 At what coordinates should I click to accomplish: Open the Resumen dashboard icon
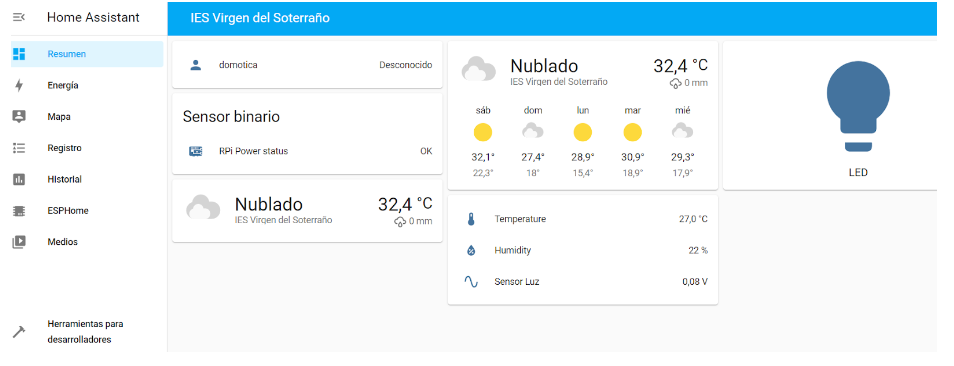[x=19, y=54]
